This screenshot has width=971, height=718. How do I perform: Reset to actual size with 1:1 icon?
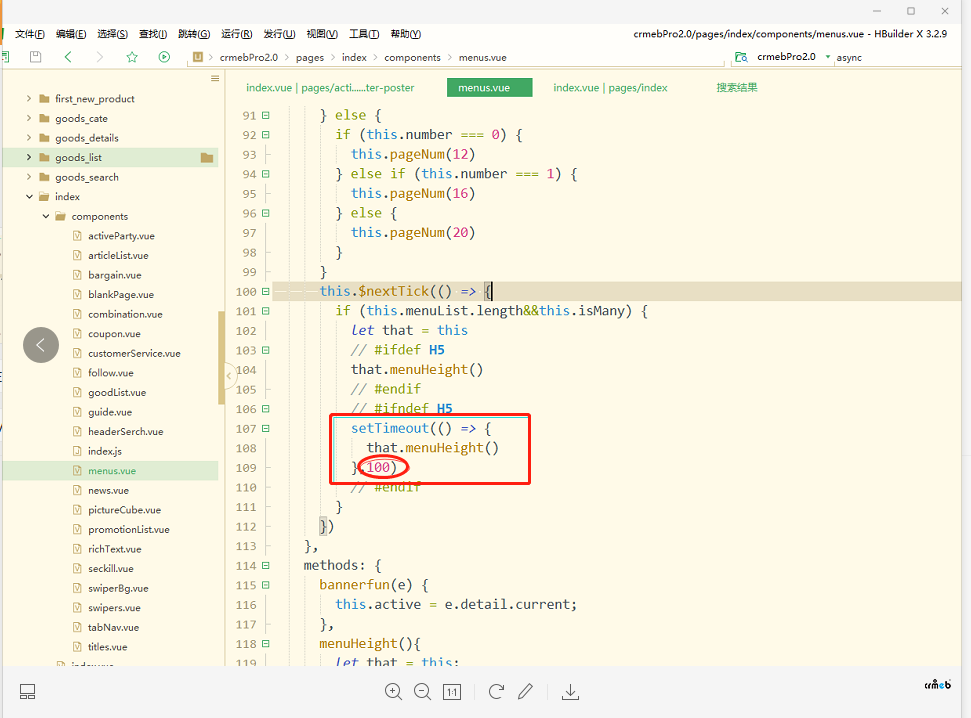coord(452,691)
